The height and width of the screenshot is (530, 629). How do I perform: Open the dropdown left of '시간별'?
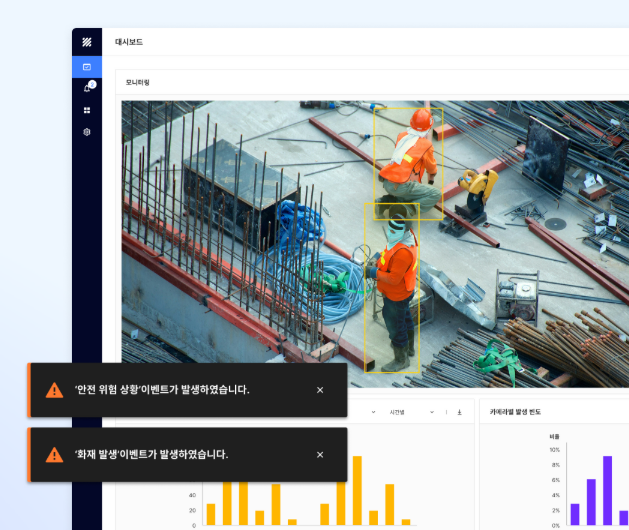[x=372, y=411]
